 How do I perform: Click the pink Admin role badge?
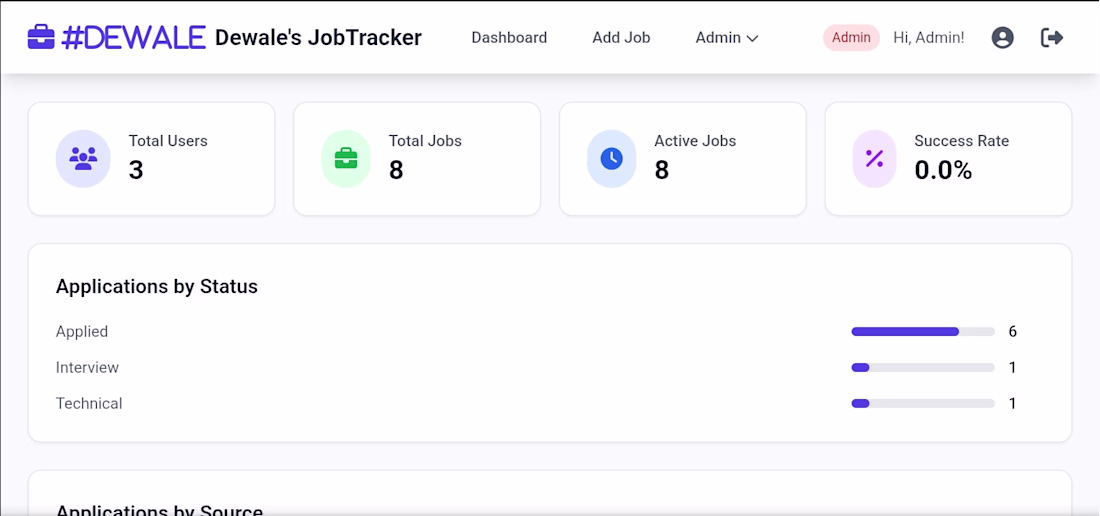(851, 38)
